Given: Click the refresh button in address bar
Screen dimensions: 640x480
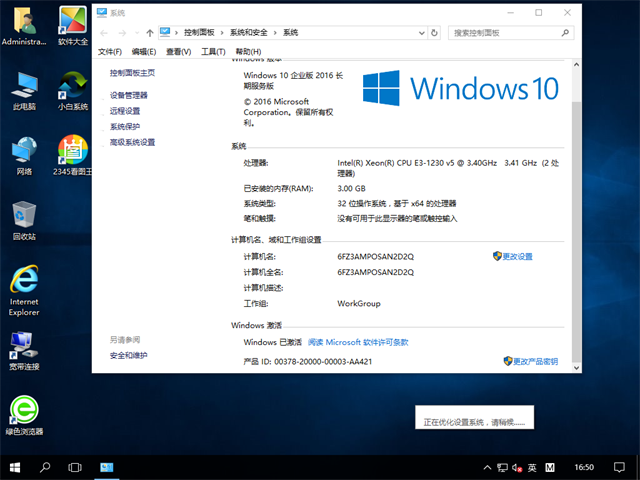Looking at the screenshot, I should click(x=440, y=32).
